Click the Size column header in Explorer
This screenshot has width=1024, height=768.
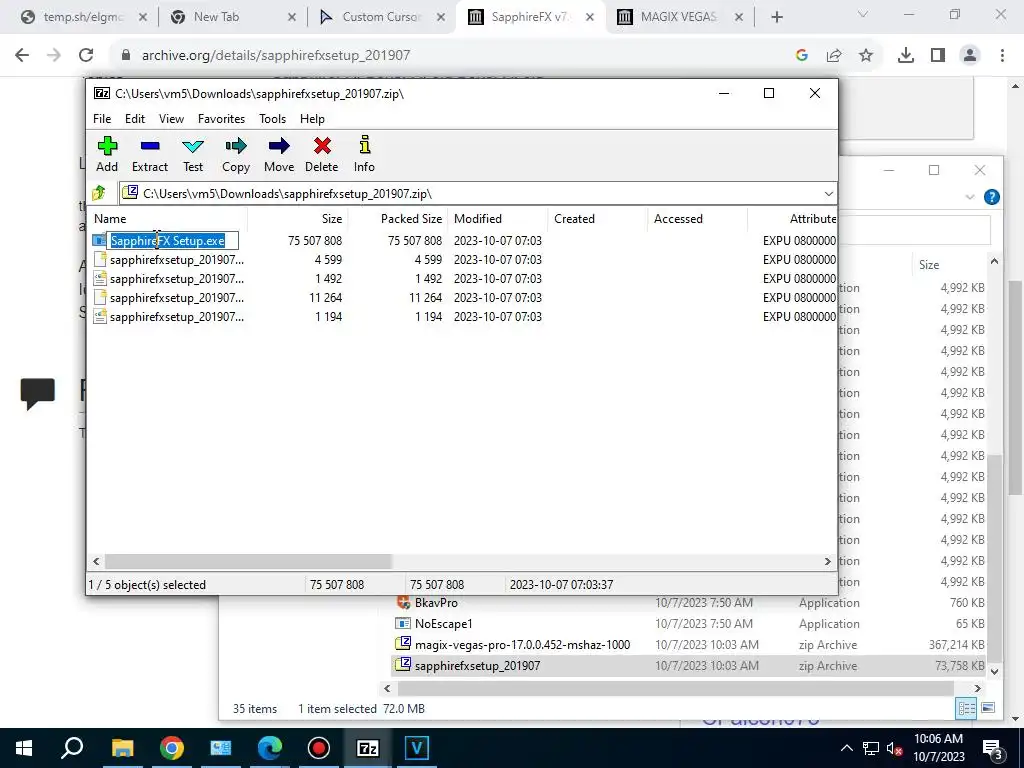pos(929,264)
